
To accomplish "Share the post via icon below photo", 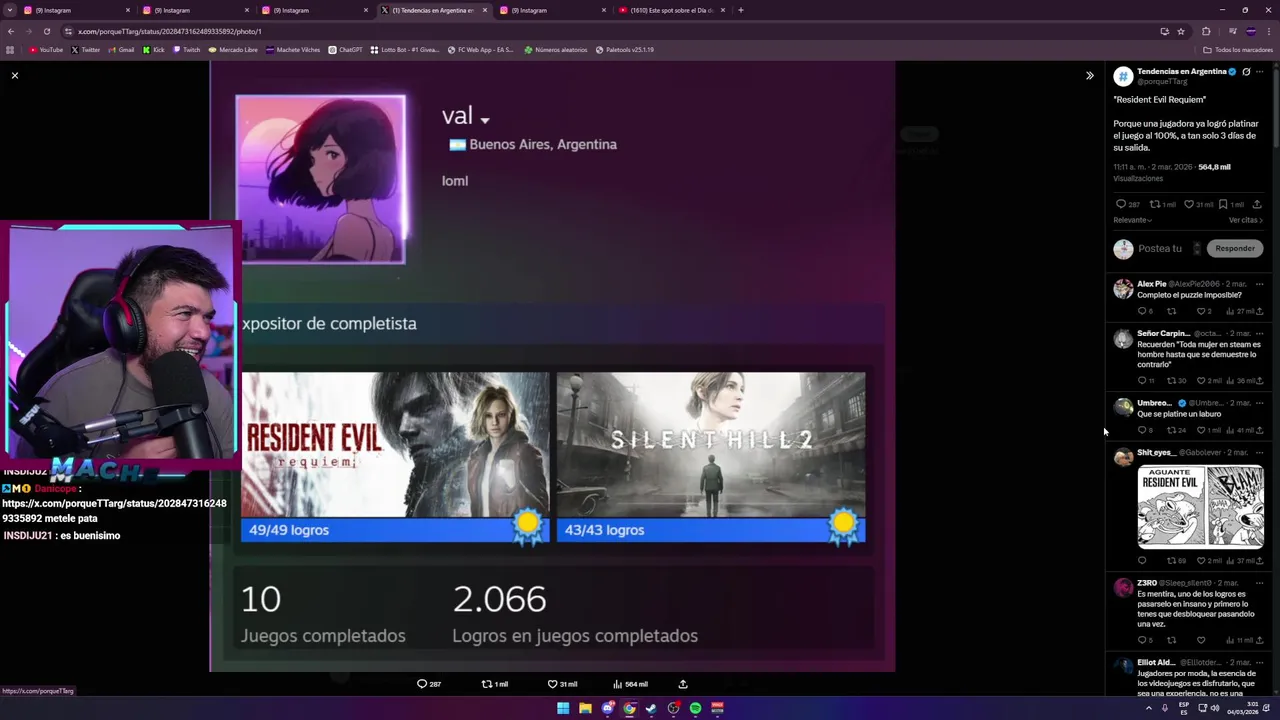I will (x=683, y=684).
